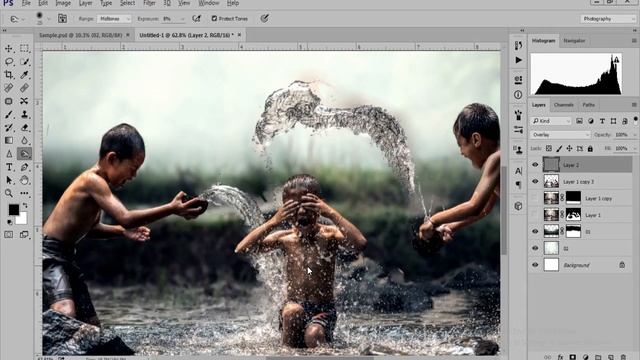Screen dimensions: 640x360
Task: Toggle lock all padlock icon
Action: [590, 149]
